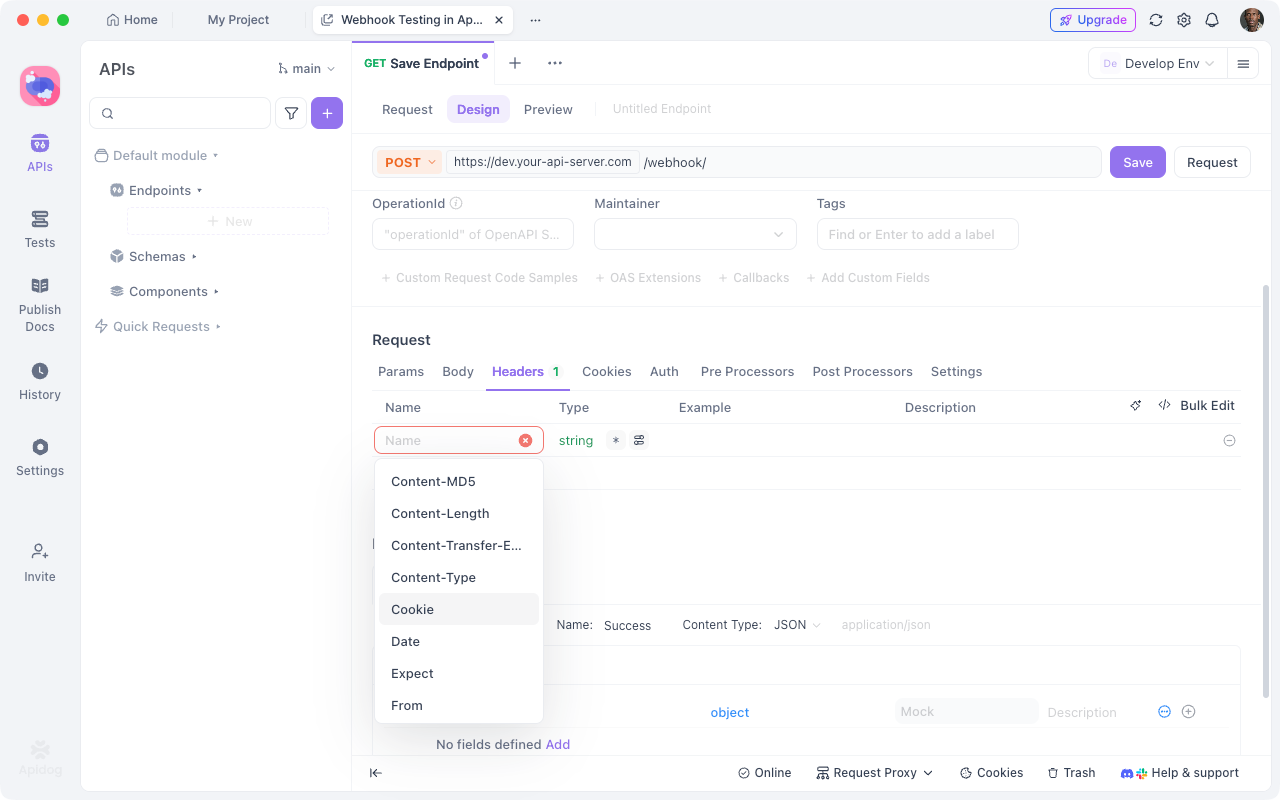Expand the Maintainer dropdown
The image size is (1280, 800).
695,234
